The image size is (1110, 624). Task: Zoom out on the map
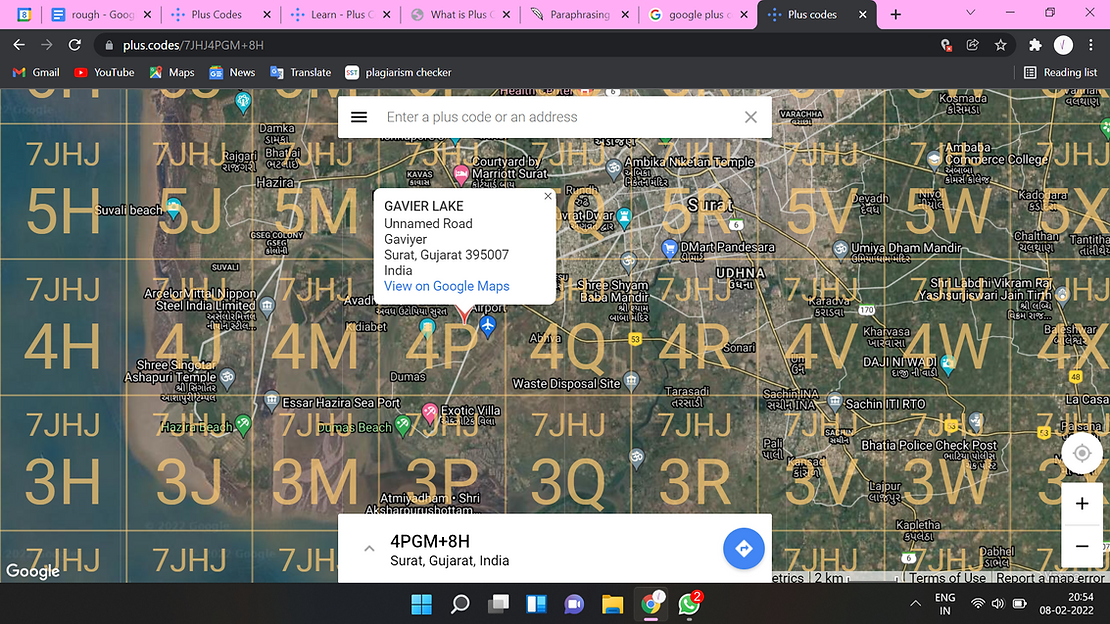[1081, 546]
